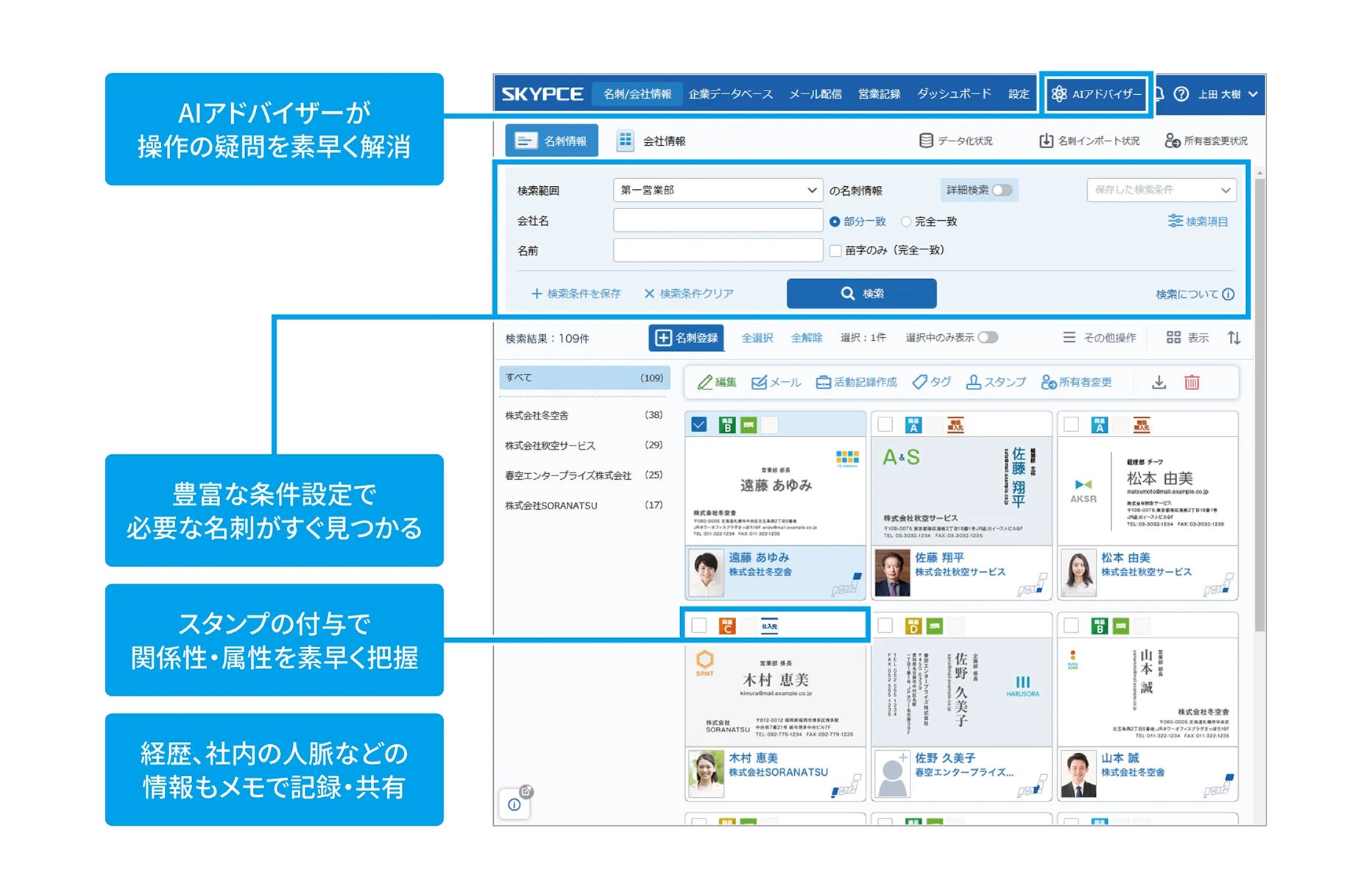Viewport: 1372px width, 895px height.
Task: Switch to the 会社情報 tab
Action: pos(651,141)
